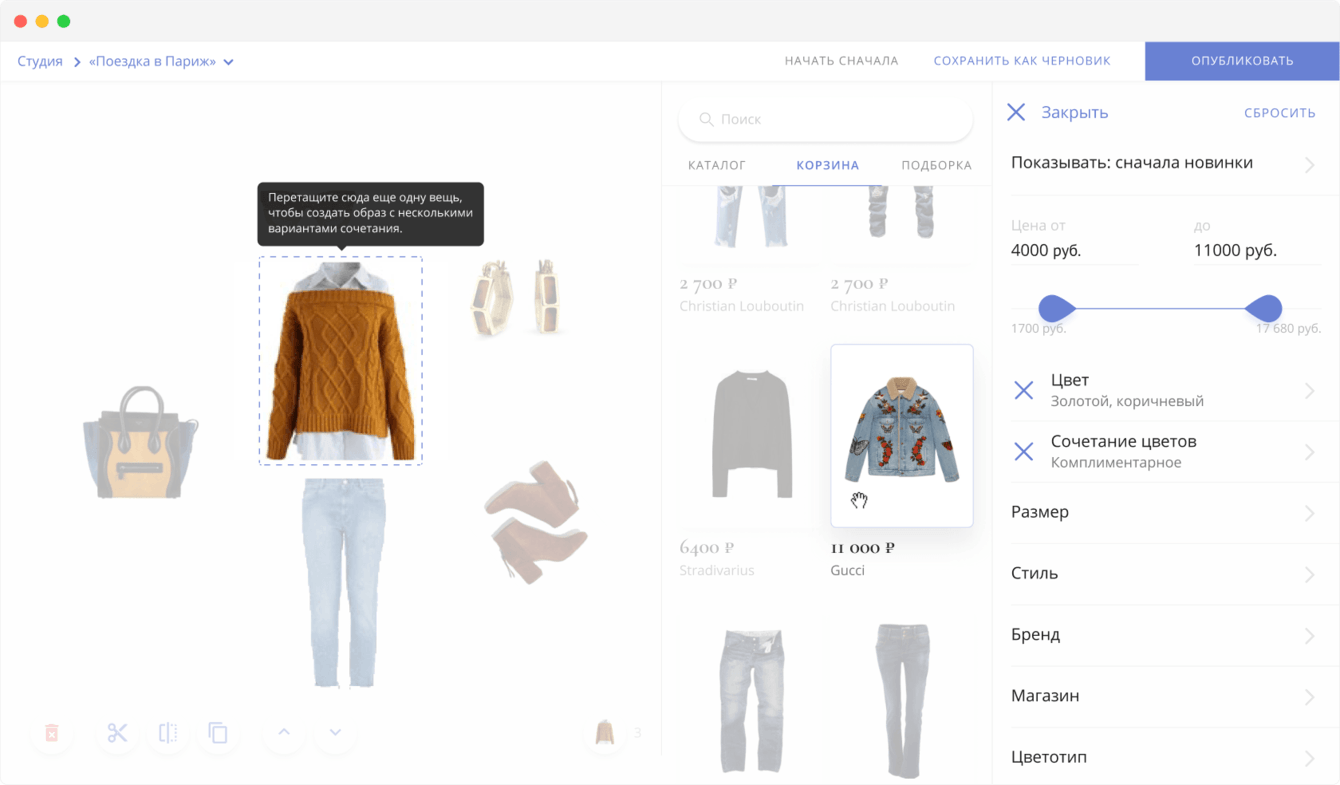Click the move layer down arrow

335,733
